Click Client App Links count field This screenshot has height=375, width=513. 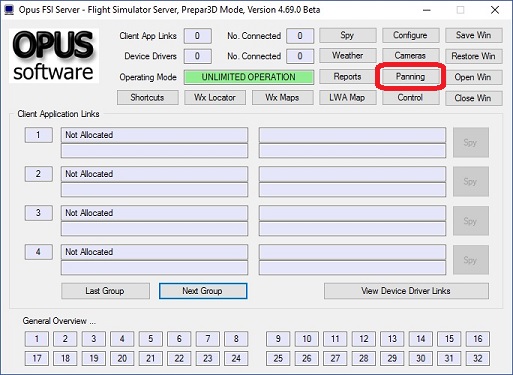[198, 36]
